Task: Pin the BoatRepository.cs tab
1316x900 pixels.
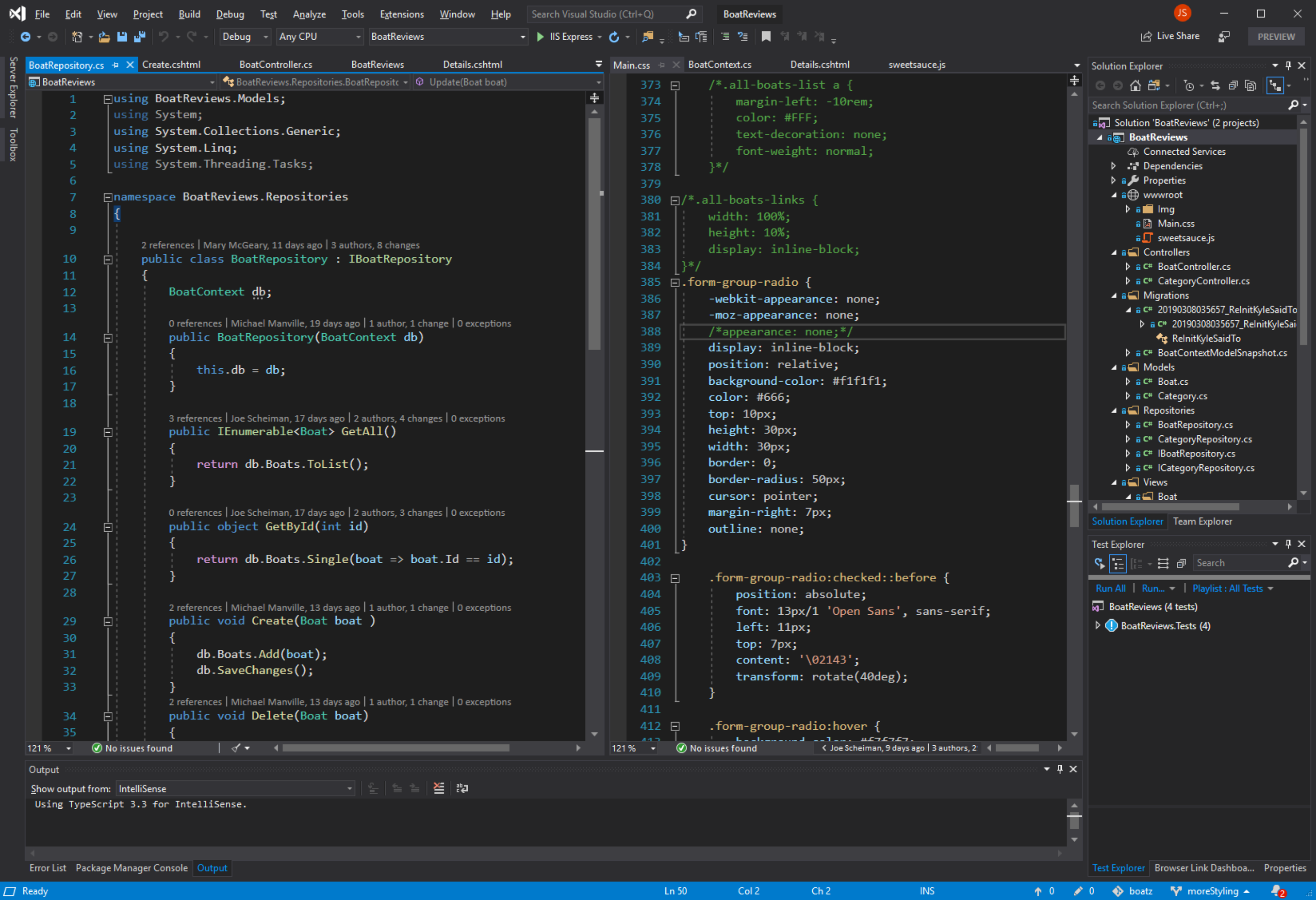Action: point(115,65)
